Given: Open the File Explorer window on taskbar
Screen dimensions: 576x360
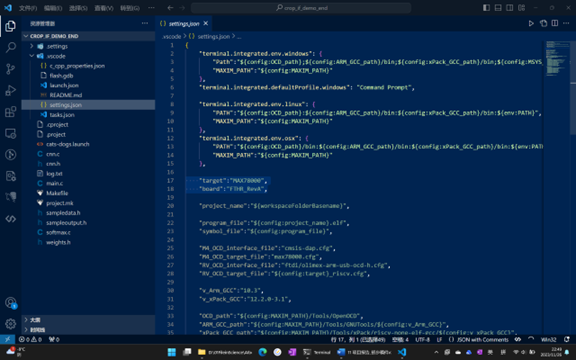Looking at the screenshot, I should click(x=225, y=352).
